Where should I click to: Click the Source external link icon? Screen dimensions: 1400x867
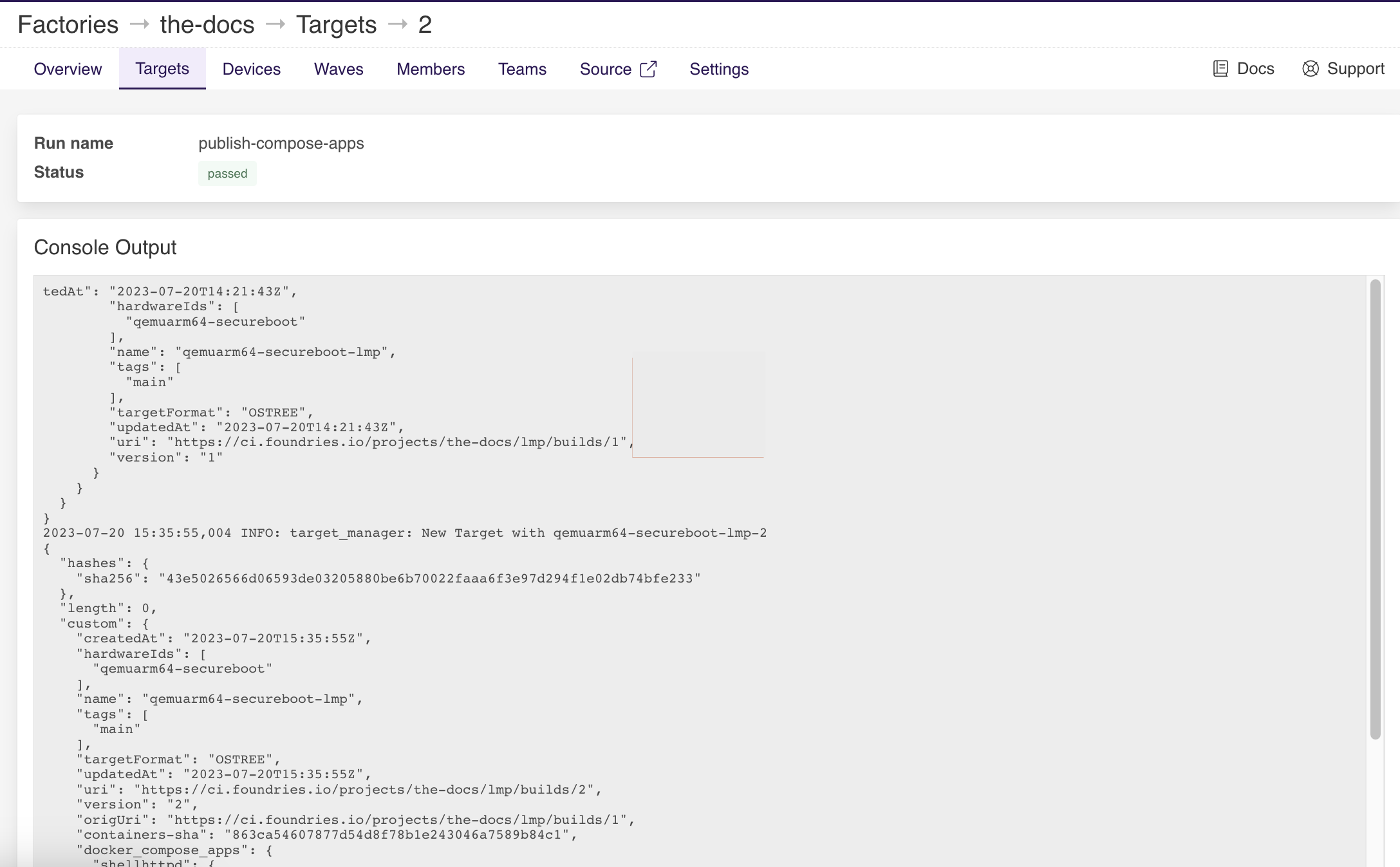coord(648,69)
